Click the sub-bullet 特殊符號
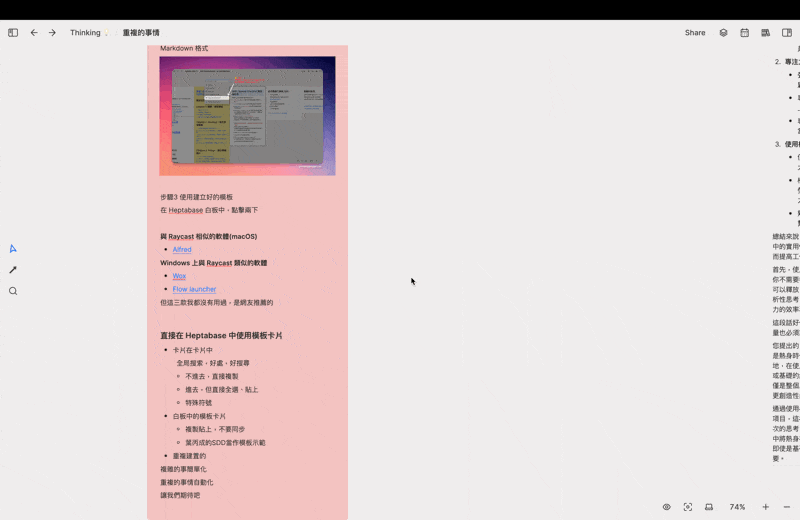Screen dimensions: 800x520 point(198,403)
